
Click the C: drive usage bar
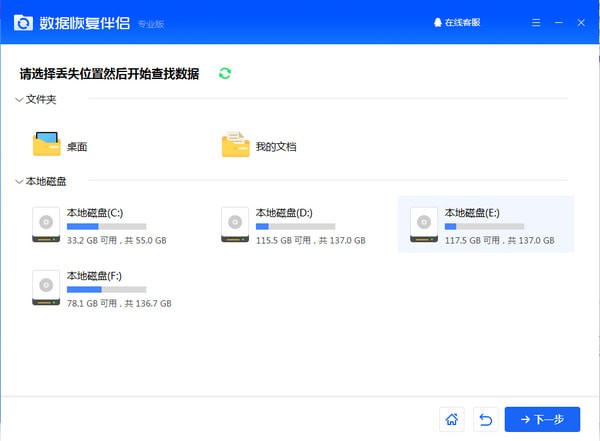pos(106,227)
